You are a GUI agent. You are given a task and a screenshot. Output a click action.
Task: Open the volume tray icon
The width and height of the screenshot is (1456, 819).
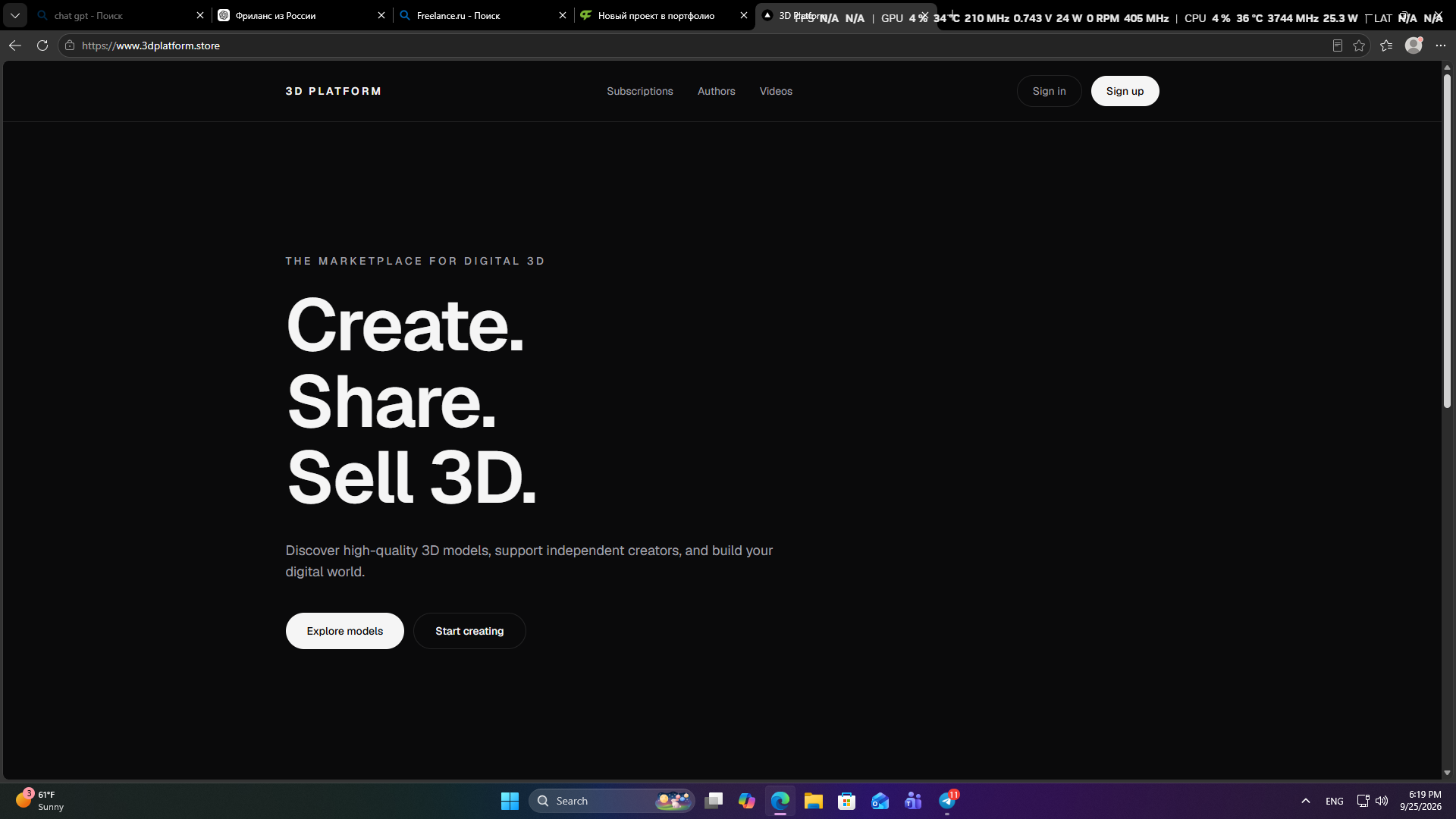pos(1382,801)
